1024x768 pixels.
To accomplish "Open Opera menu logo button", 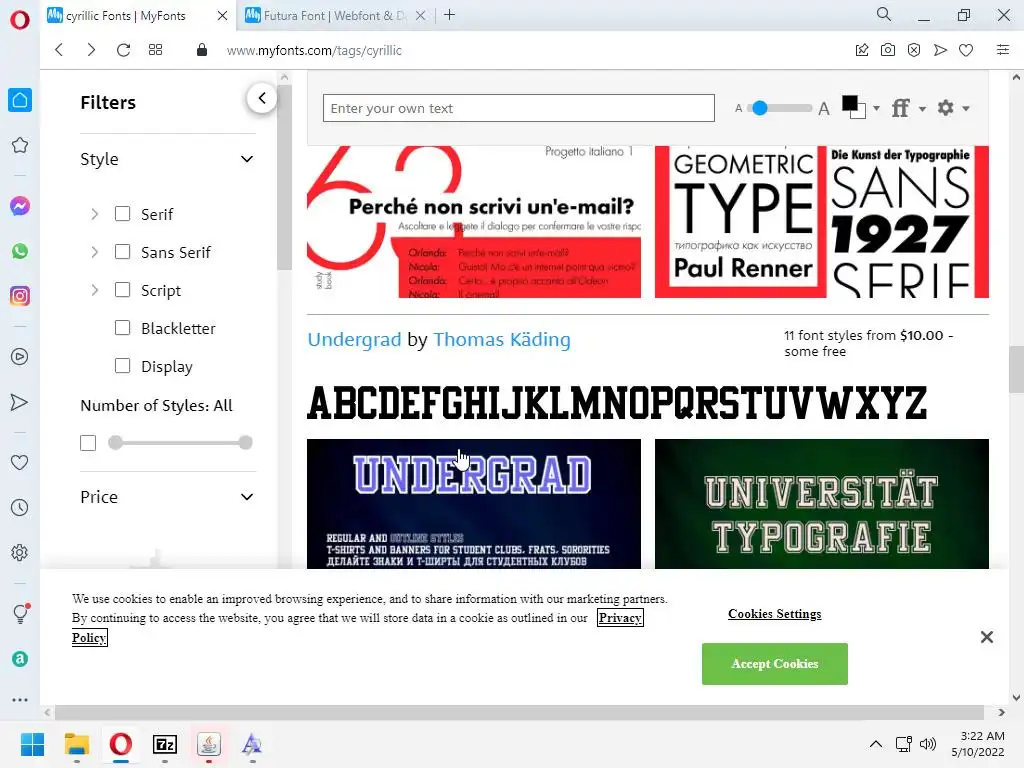I will [20, 20].
